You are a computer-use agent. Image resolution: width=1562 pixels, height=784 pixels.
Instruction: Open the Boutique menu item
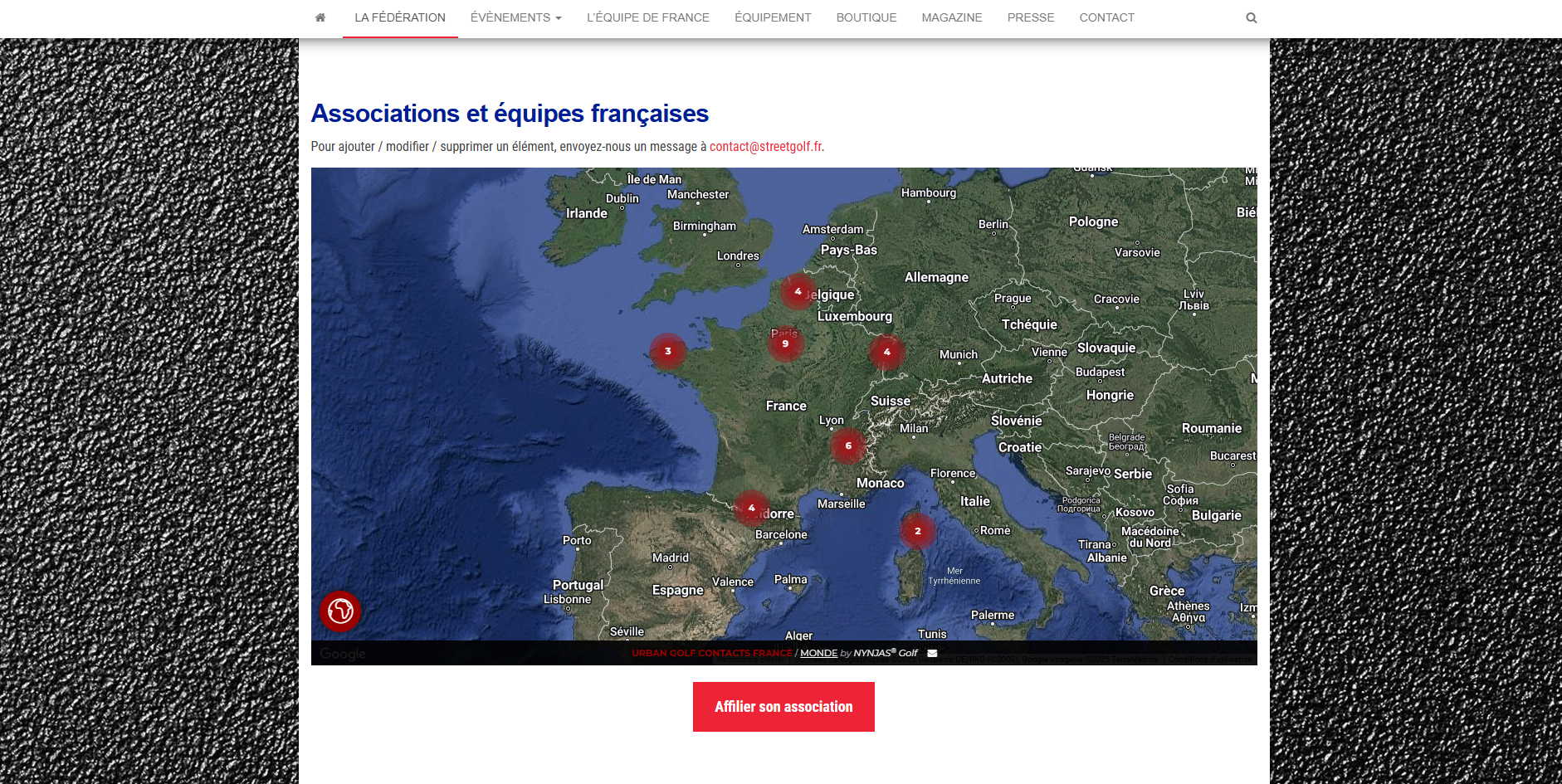click(x=866, y=17)
